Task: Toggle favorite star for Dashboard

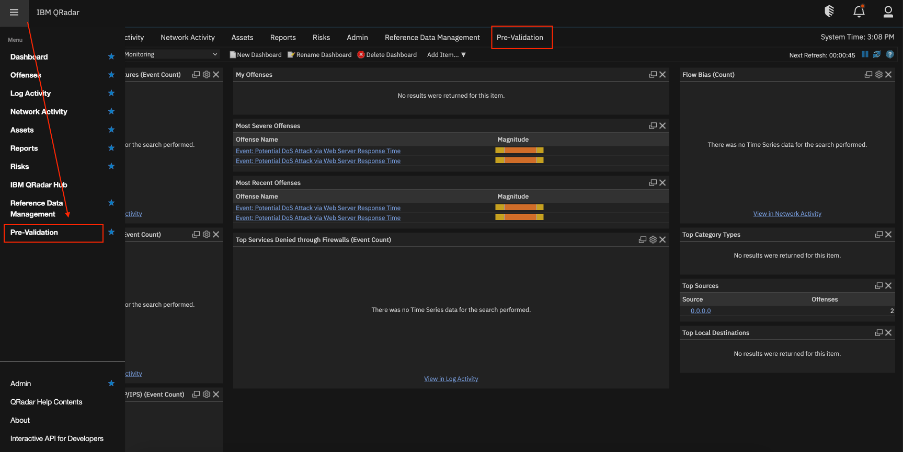Action: [x=111, y=56]
